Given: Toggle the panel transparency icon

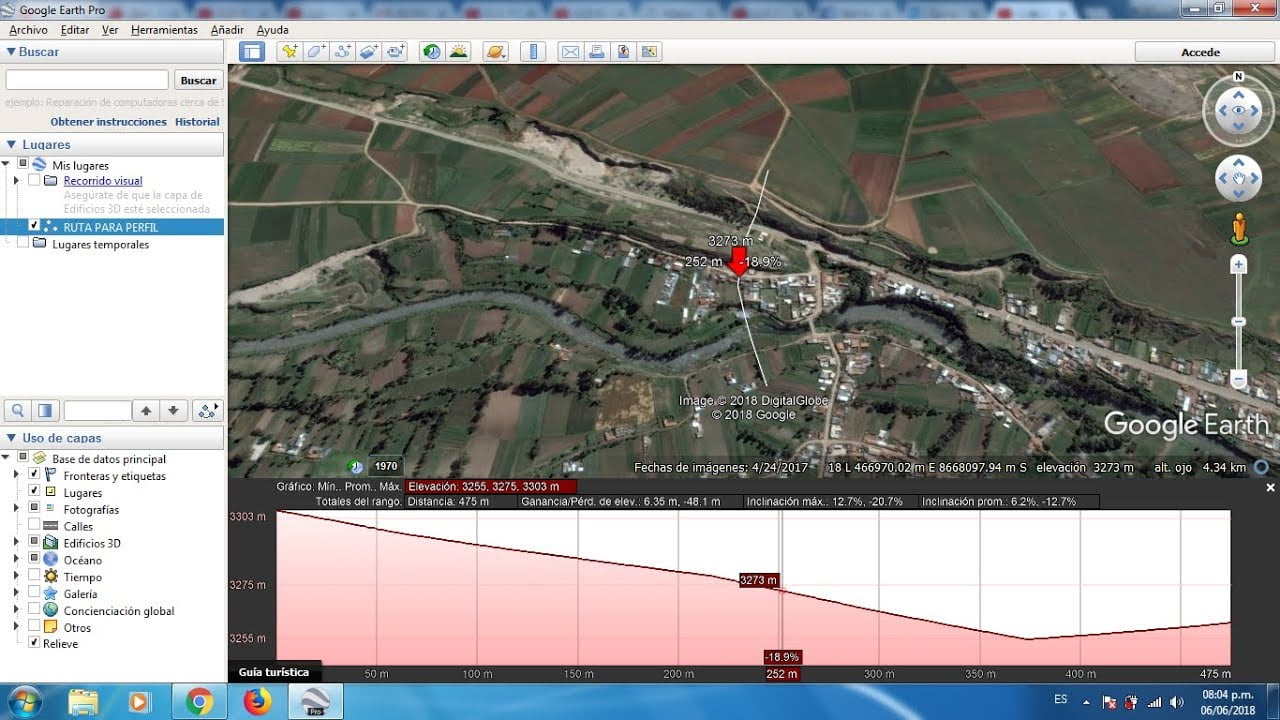Looking at the screenshot, I should coord(44,410).
